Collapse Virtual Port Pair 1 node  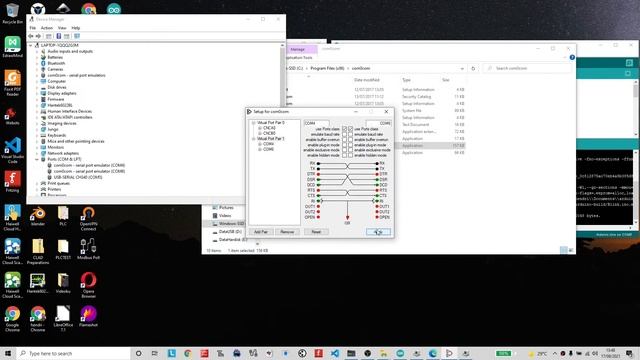click(x=253, y=139)
